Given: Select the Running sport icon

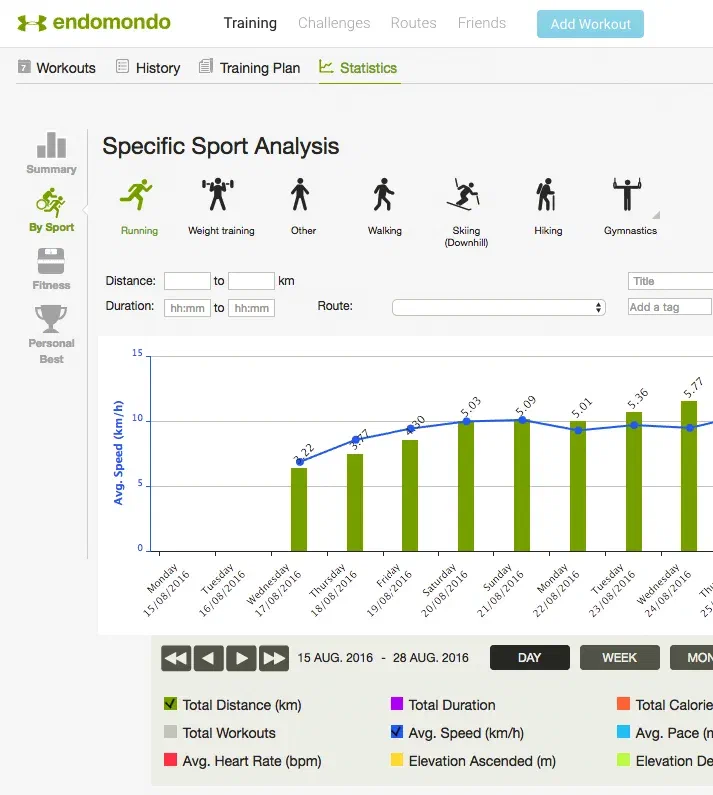Looking at the screenshot, I should pos(137,196).
